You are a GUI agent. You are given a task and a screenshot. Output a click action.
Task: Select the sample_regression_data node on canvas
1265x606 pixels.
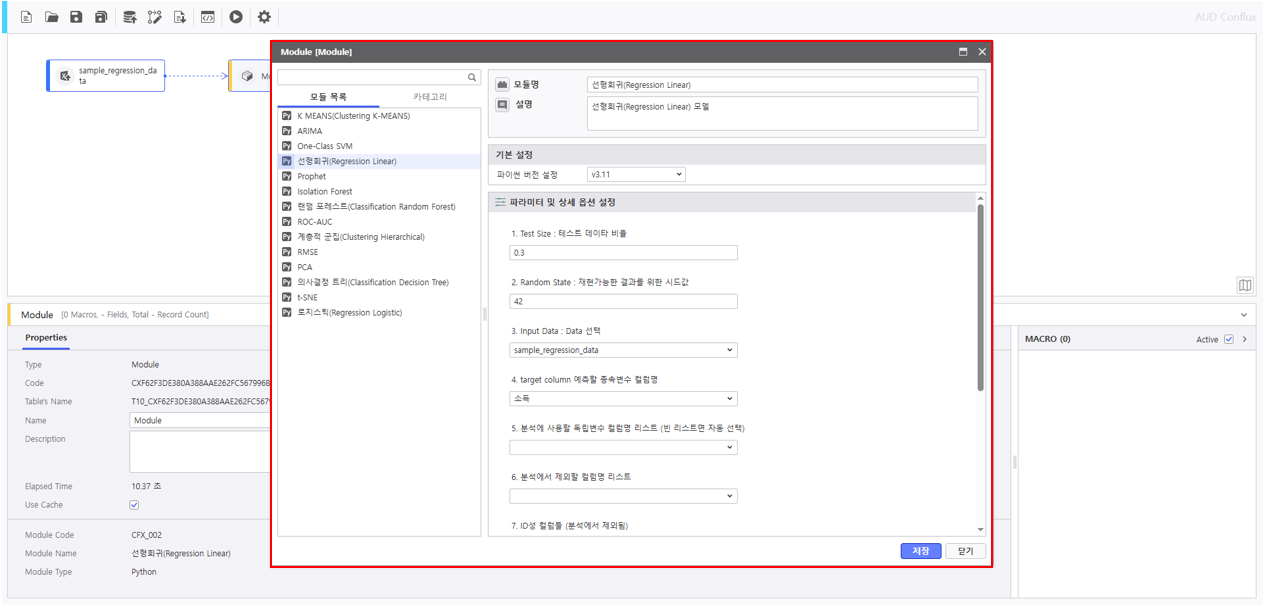(106, 76)
